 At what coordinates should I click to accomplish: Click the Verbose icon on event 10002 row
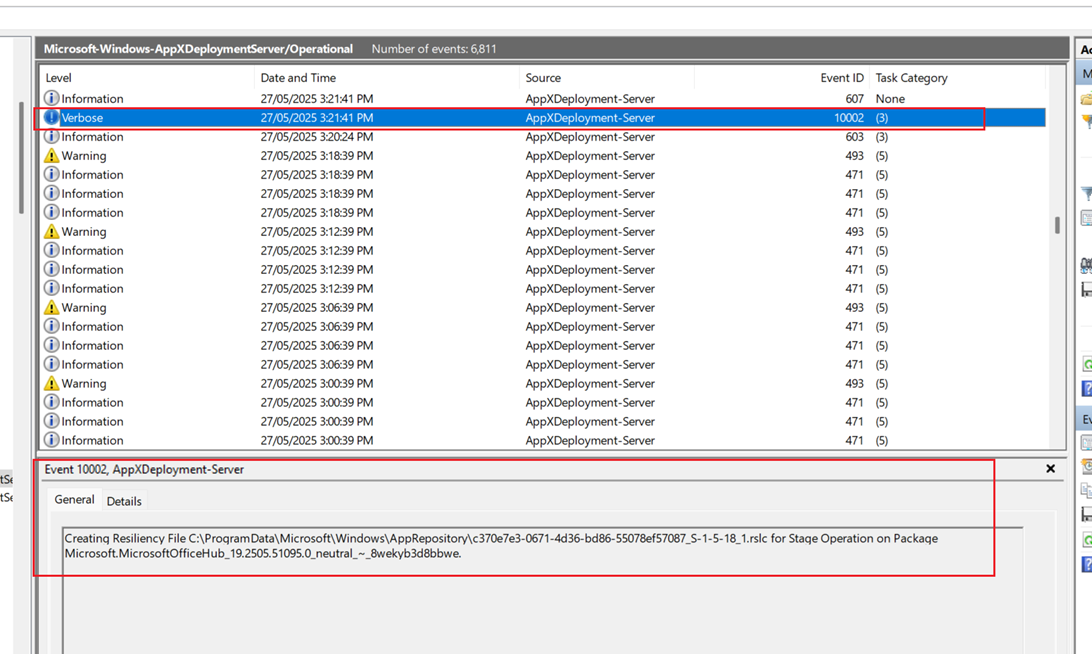[51, 118]
